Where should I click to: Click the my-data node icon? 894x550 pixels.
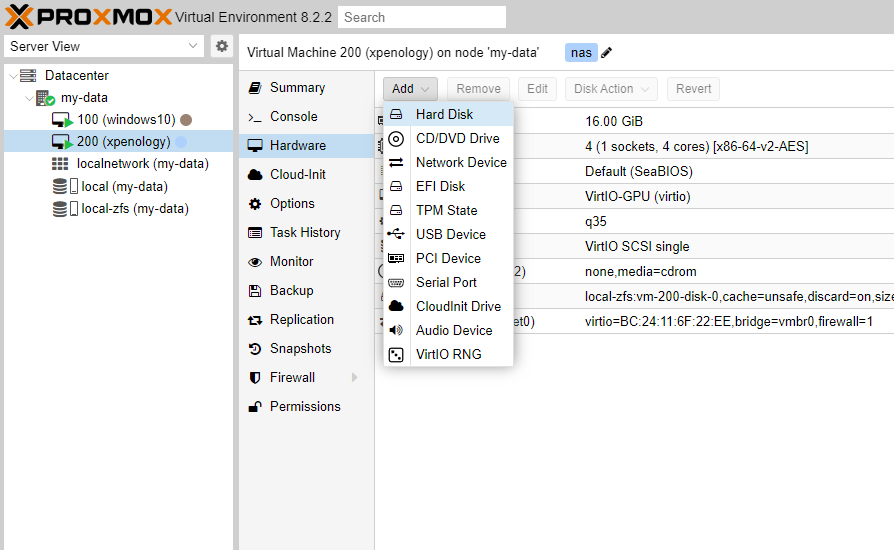click(45, 98)
